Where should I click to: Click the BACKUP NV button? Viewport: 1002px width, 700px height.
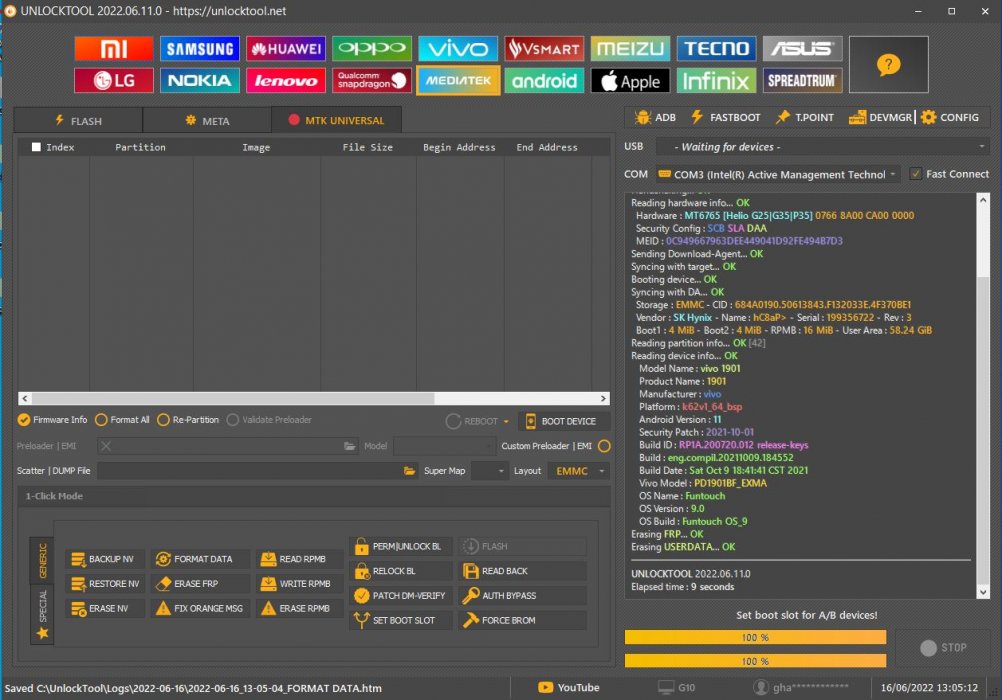105,559
